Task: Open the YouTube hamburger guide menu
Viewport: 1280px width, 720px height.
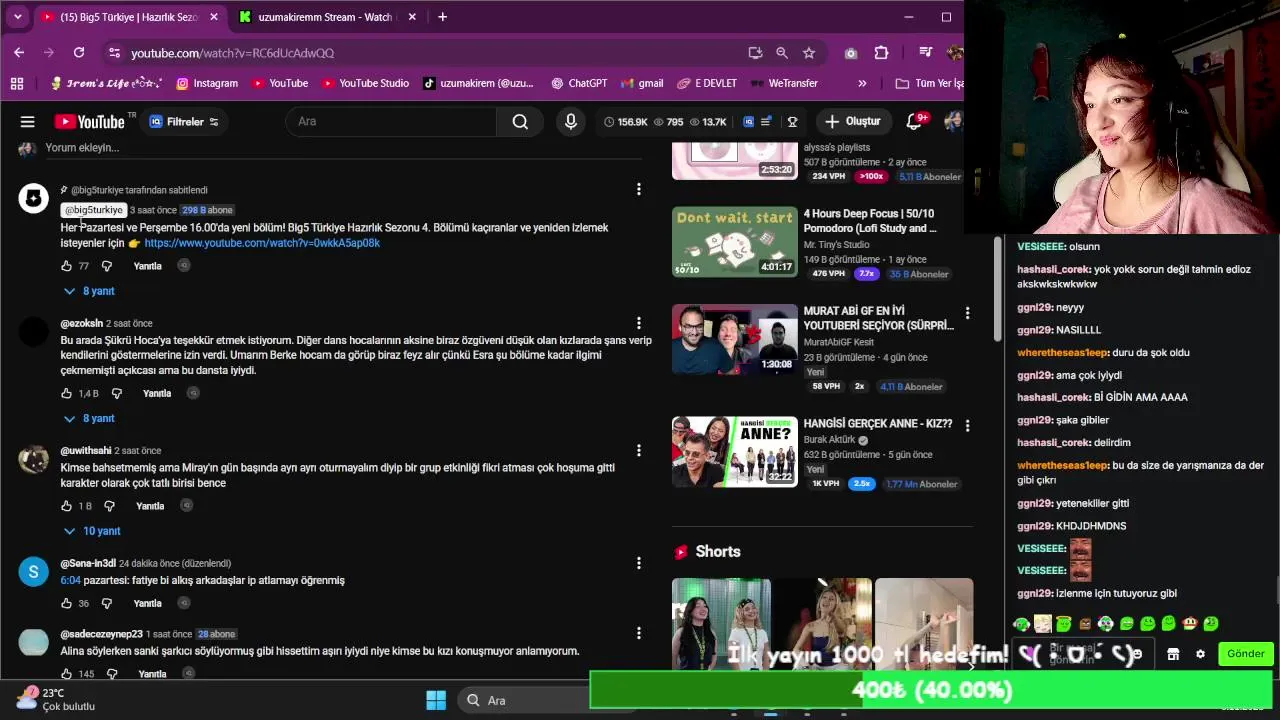Action: (28, 122)
